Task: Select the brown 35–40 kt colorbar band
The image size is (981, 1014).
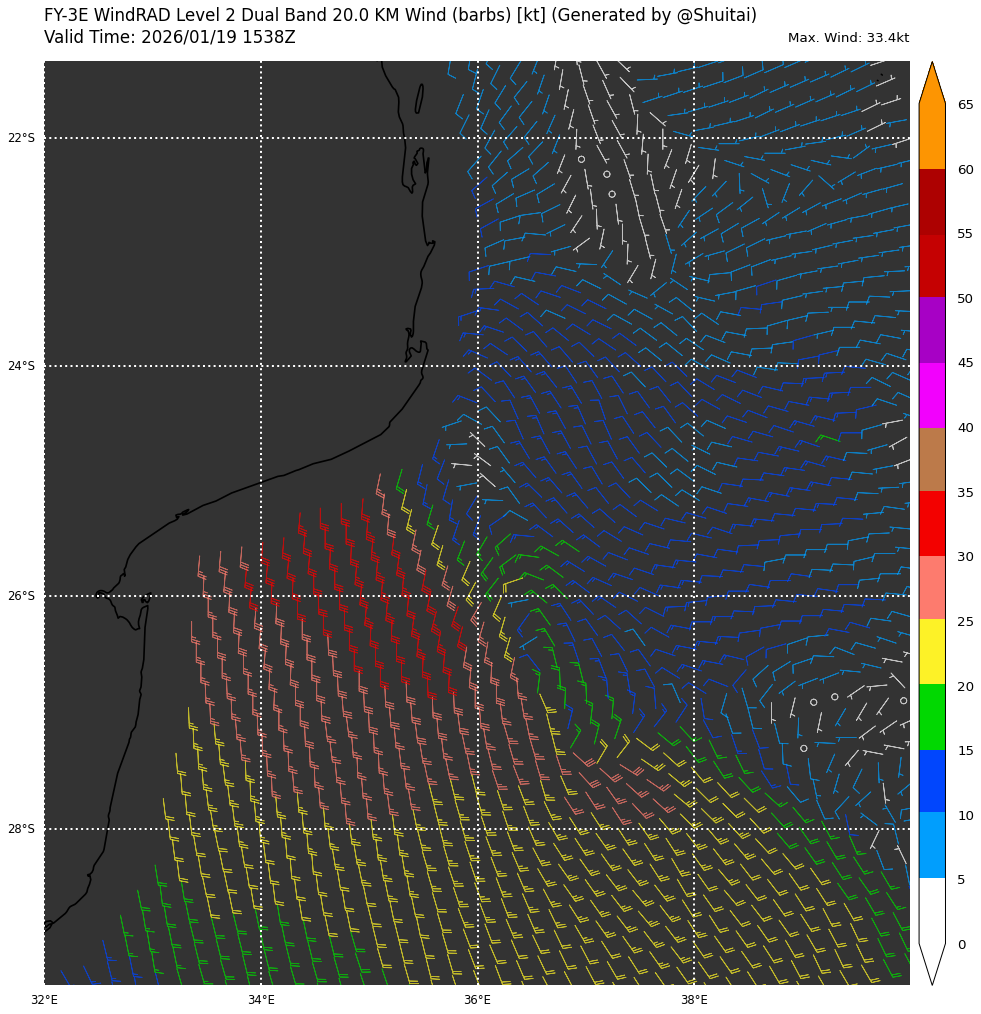Action: (931, 460)
